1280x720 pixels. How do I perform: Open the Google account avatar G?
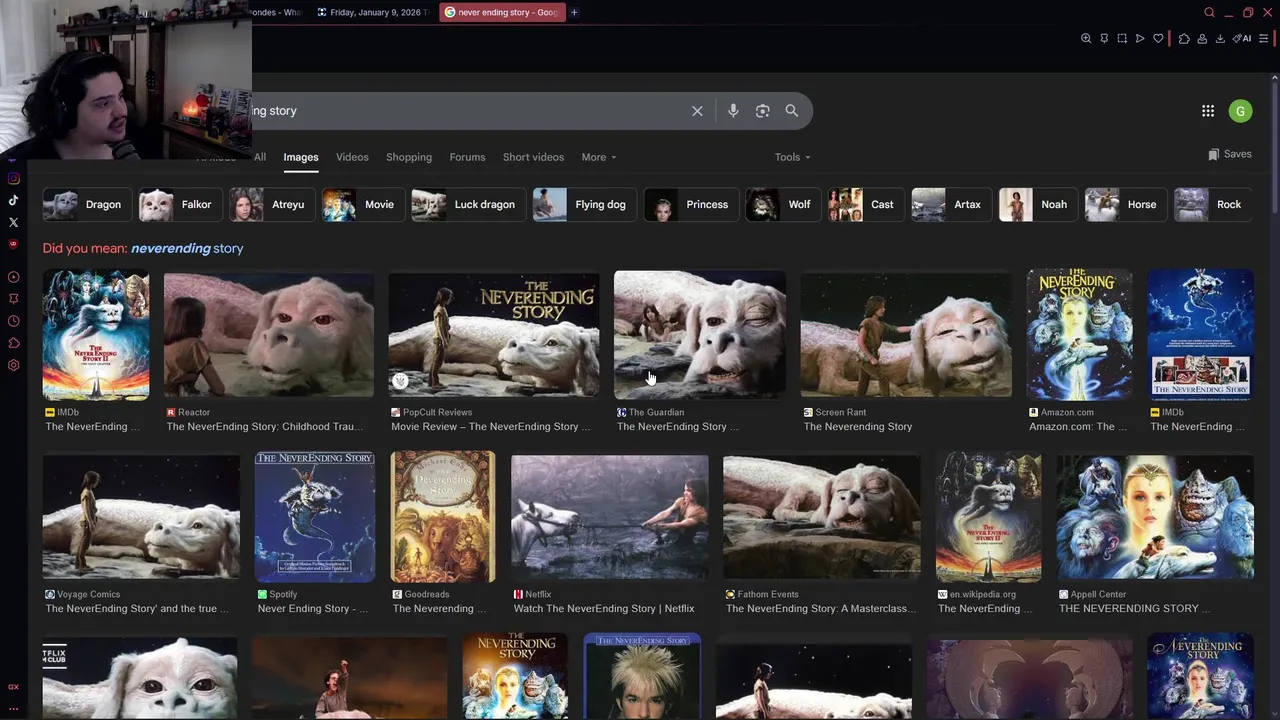pyautogui.click(x=1240, y=111)
